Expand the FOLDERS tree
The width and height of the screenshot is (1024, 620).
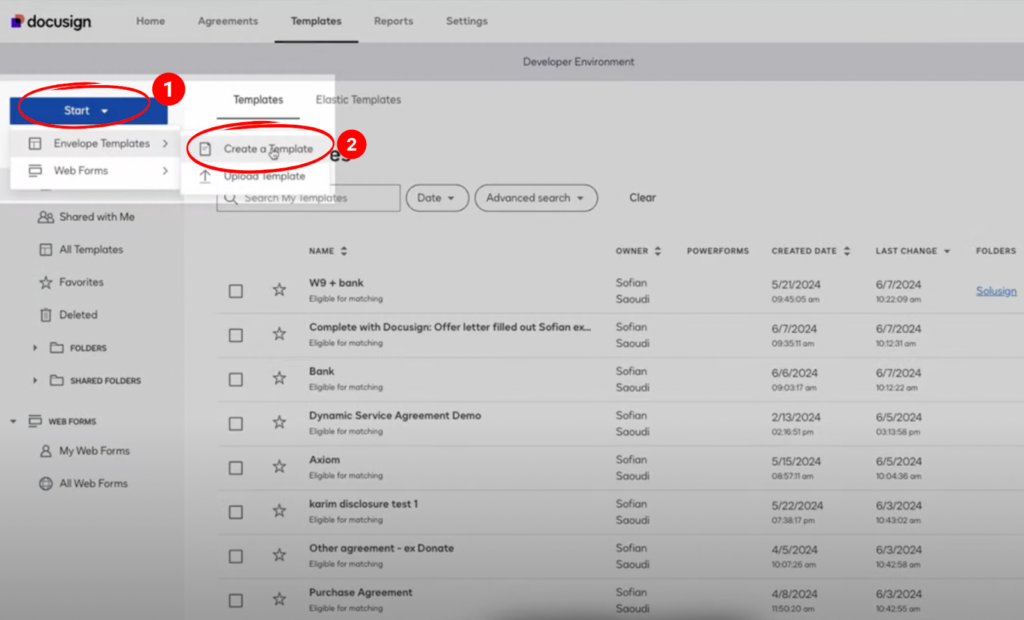pyautogui.click(x=35, y=348)
